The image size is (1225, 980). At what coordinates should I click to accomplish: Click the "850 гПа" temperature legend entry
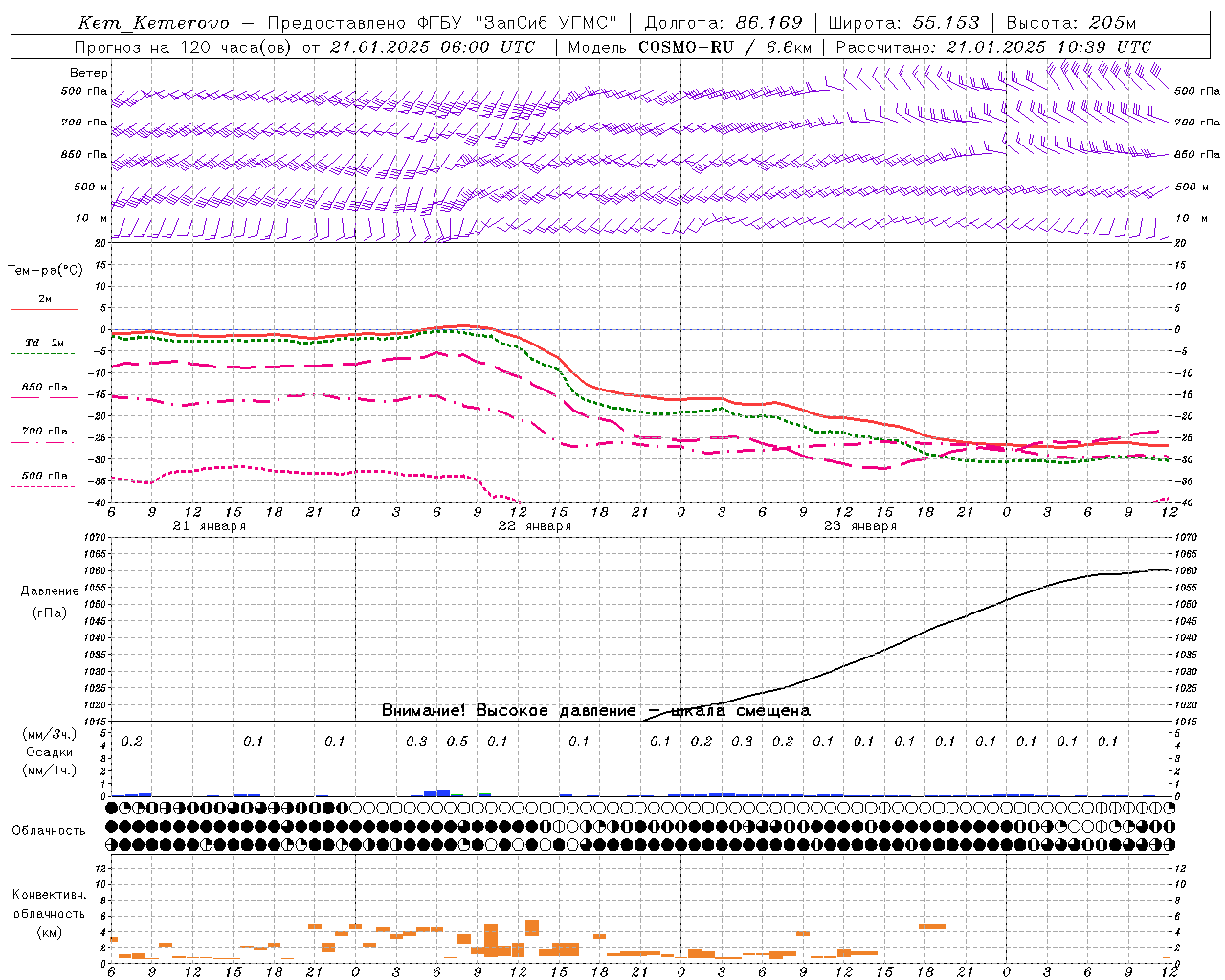[45, 388]
